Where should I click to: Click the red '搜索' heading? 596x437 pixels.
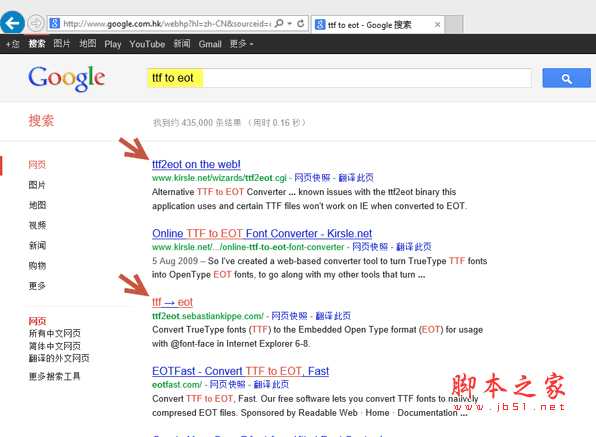[x=41, y=121]
